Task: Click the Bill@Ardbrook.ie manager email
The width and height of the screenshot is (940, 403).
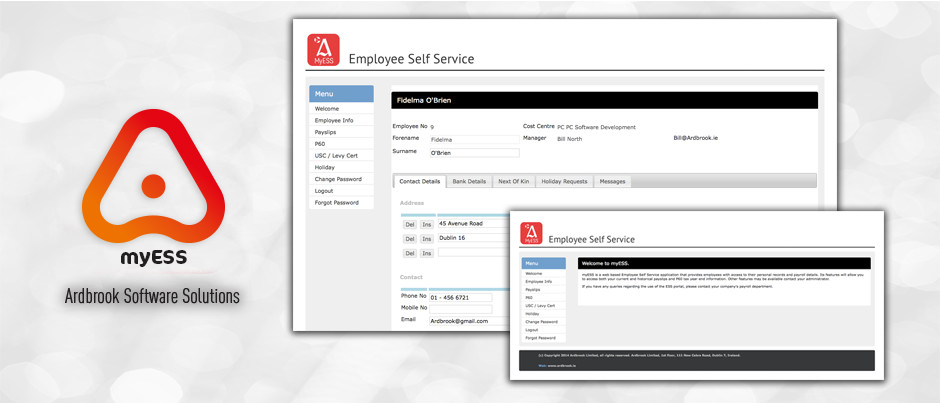Action: (x=695, y=138)
